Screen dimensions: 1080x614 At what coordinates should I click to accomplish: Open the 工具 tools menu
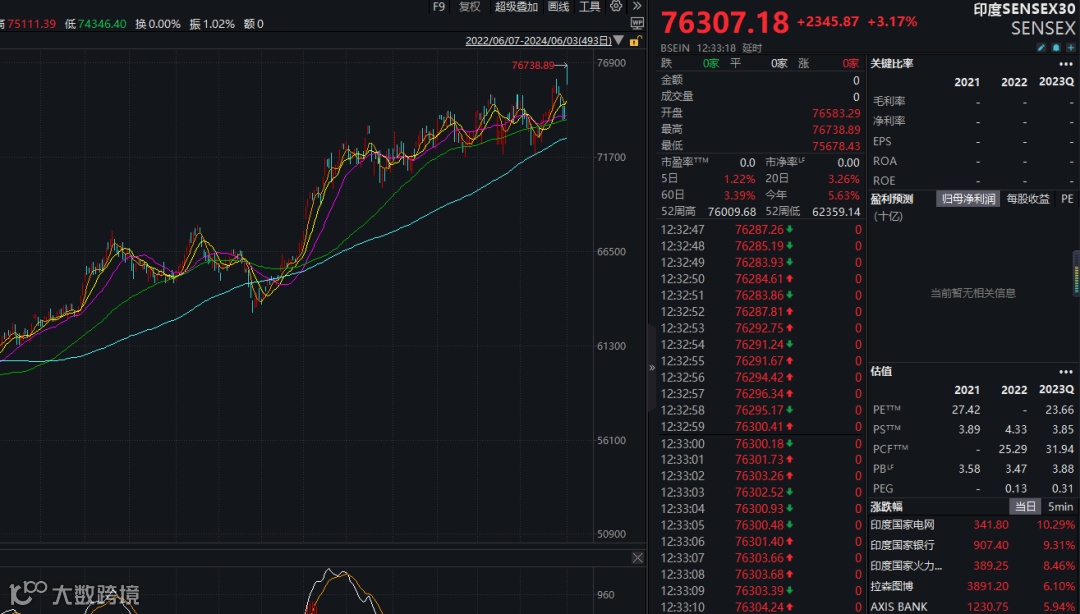(590, 6)
